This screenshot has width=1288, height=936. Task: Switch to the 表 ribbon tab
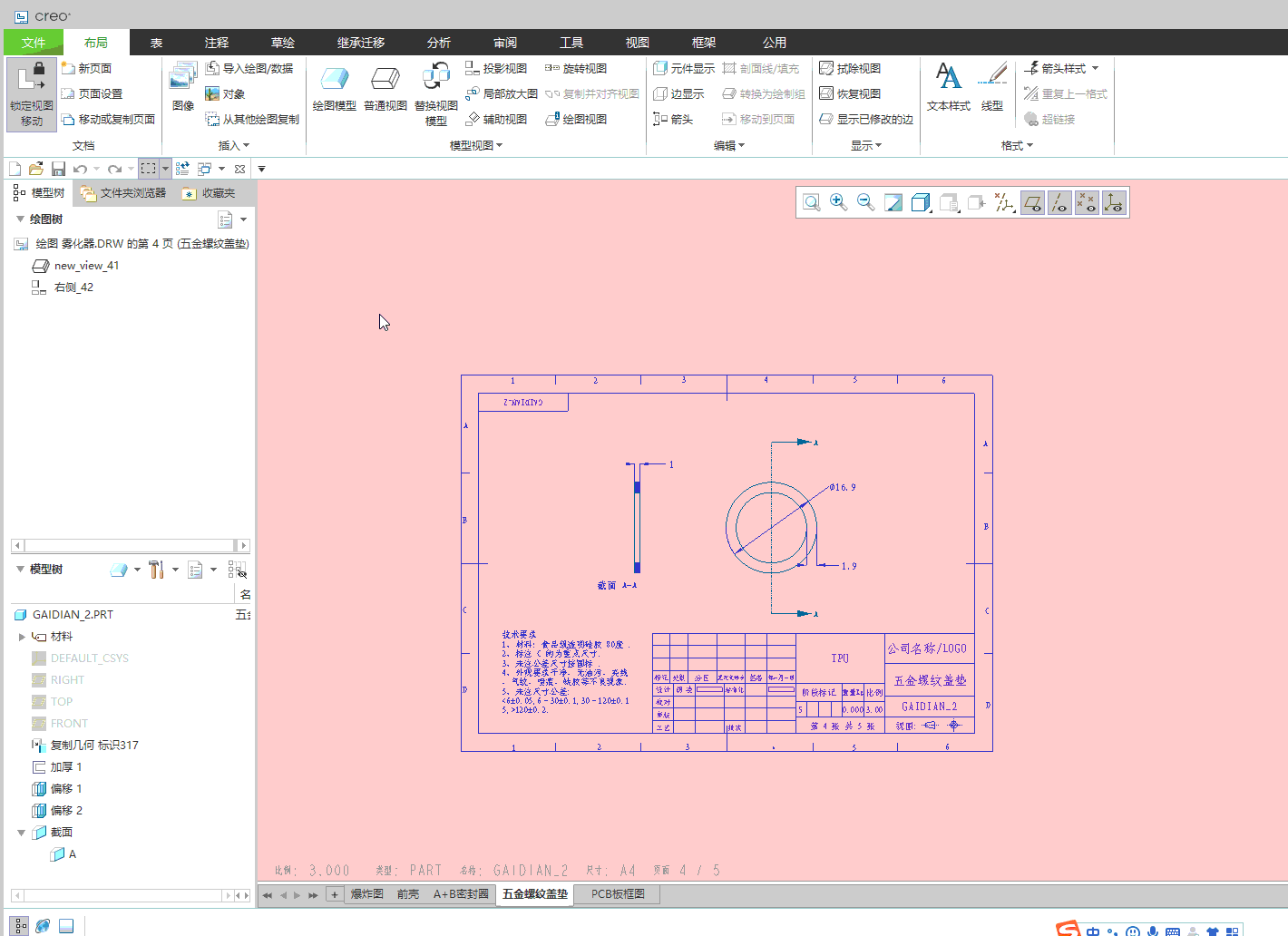point(156,43)
